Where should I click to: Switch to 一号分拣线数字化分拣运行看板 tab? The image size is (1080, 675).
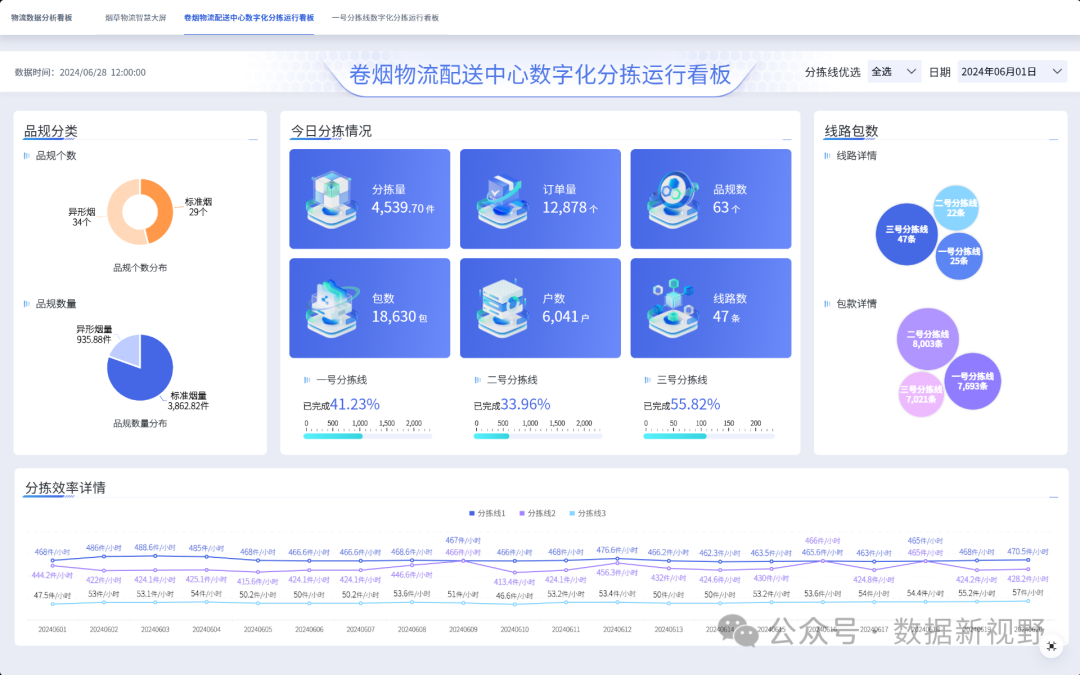[385, 18]
